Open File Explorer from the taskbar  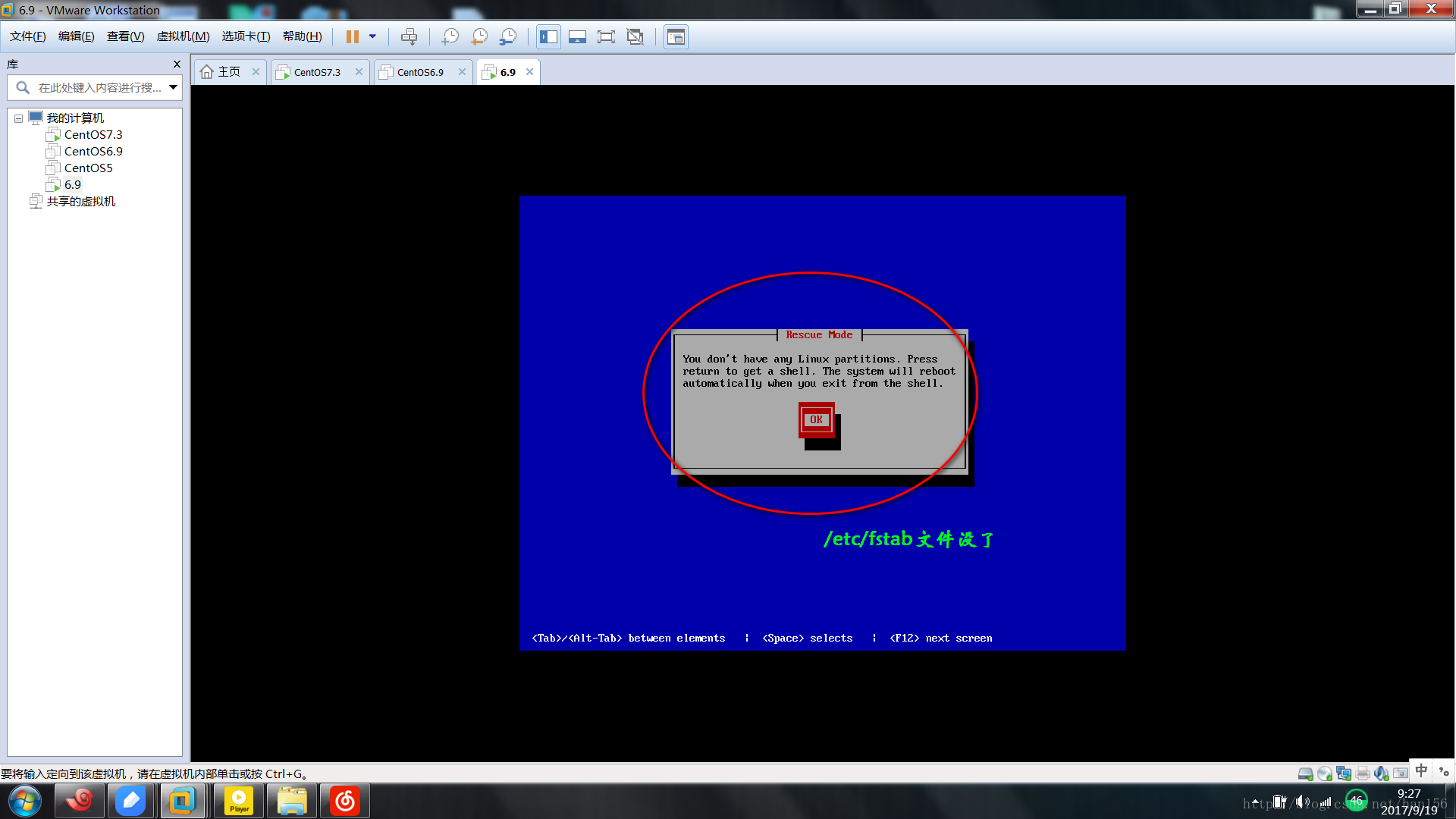[292, 801]
